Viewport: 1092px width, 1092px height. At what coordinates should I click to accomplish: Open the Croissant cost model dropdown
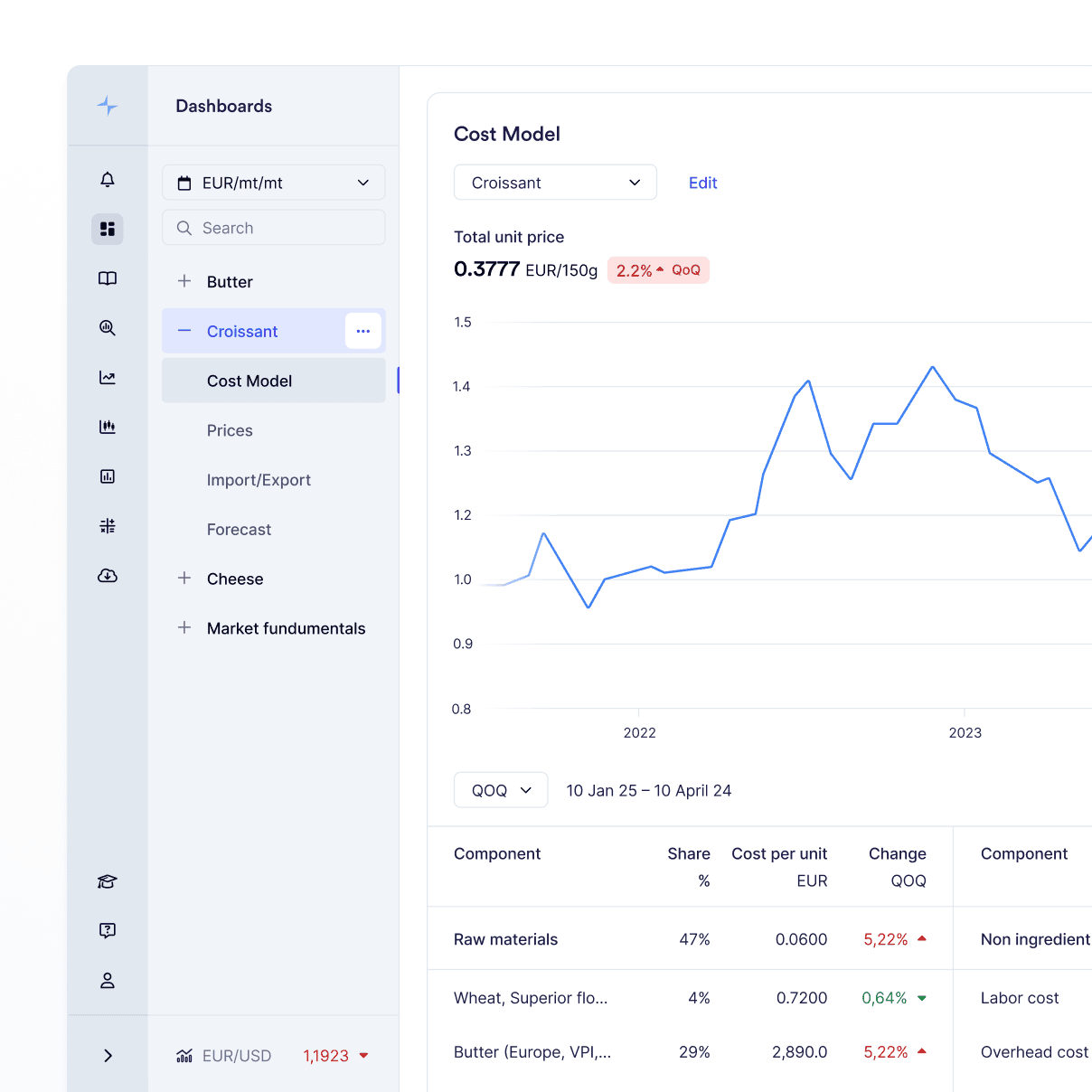tap(555, 183)
